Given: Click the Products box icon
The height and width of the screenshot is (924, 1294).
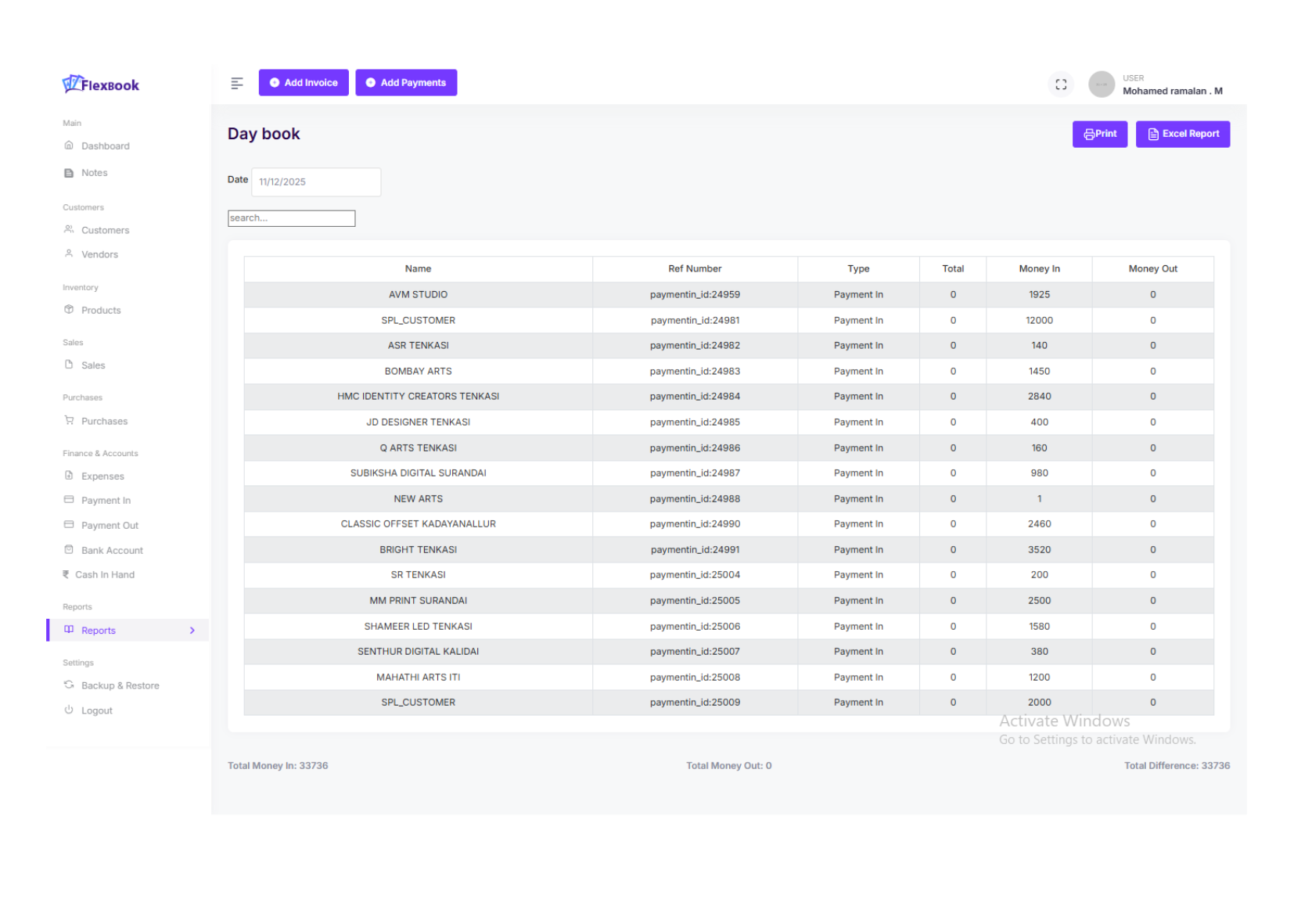Looking at the screenshot, I should pyautogui.click(x=69, y=310).
